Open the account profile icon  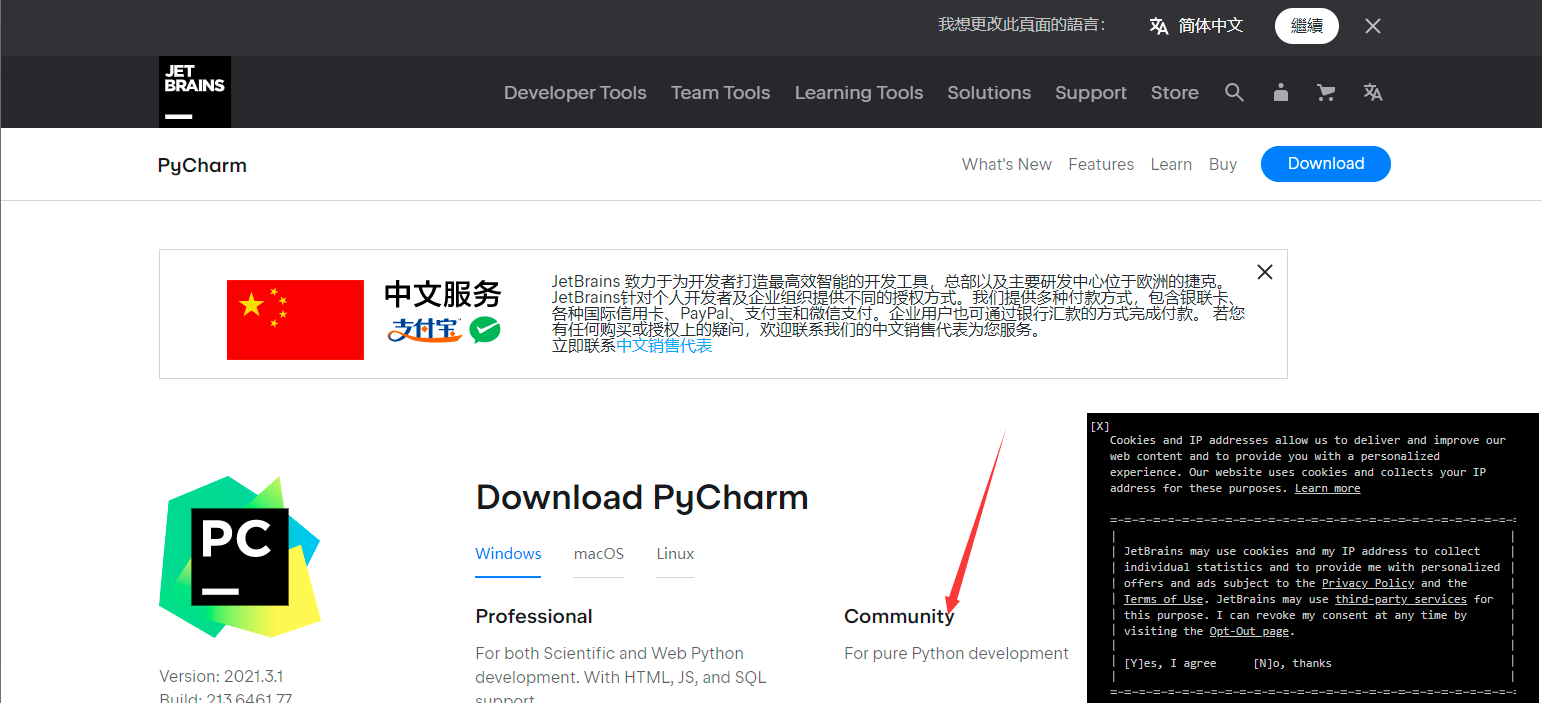tap(1280, 92)
